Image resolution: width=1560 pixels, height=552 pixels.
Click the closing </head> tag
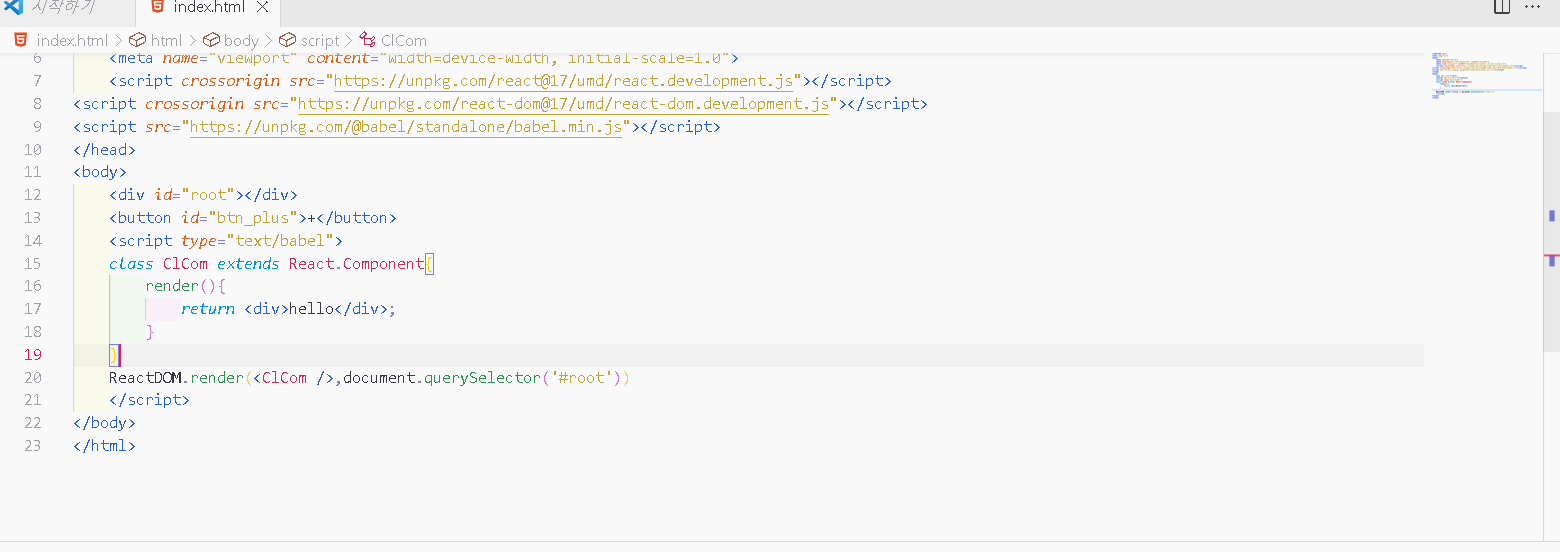click(104, 150)
